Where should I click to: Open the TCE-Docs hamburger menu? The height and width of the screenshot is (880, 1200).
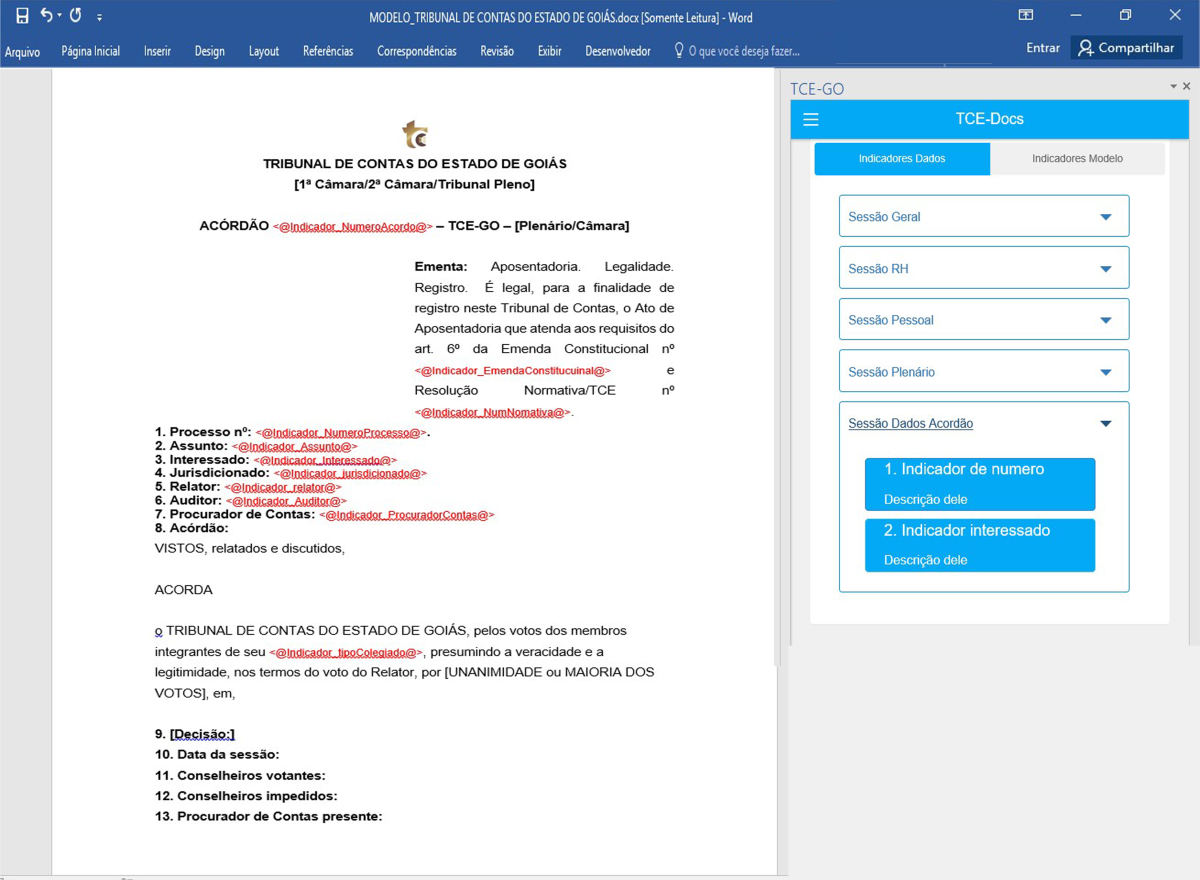[811, 120]
